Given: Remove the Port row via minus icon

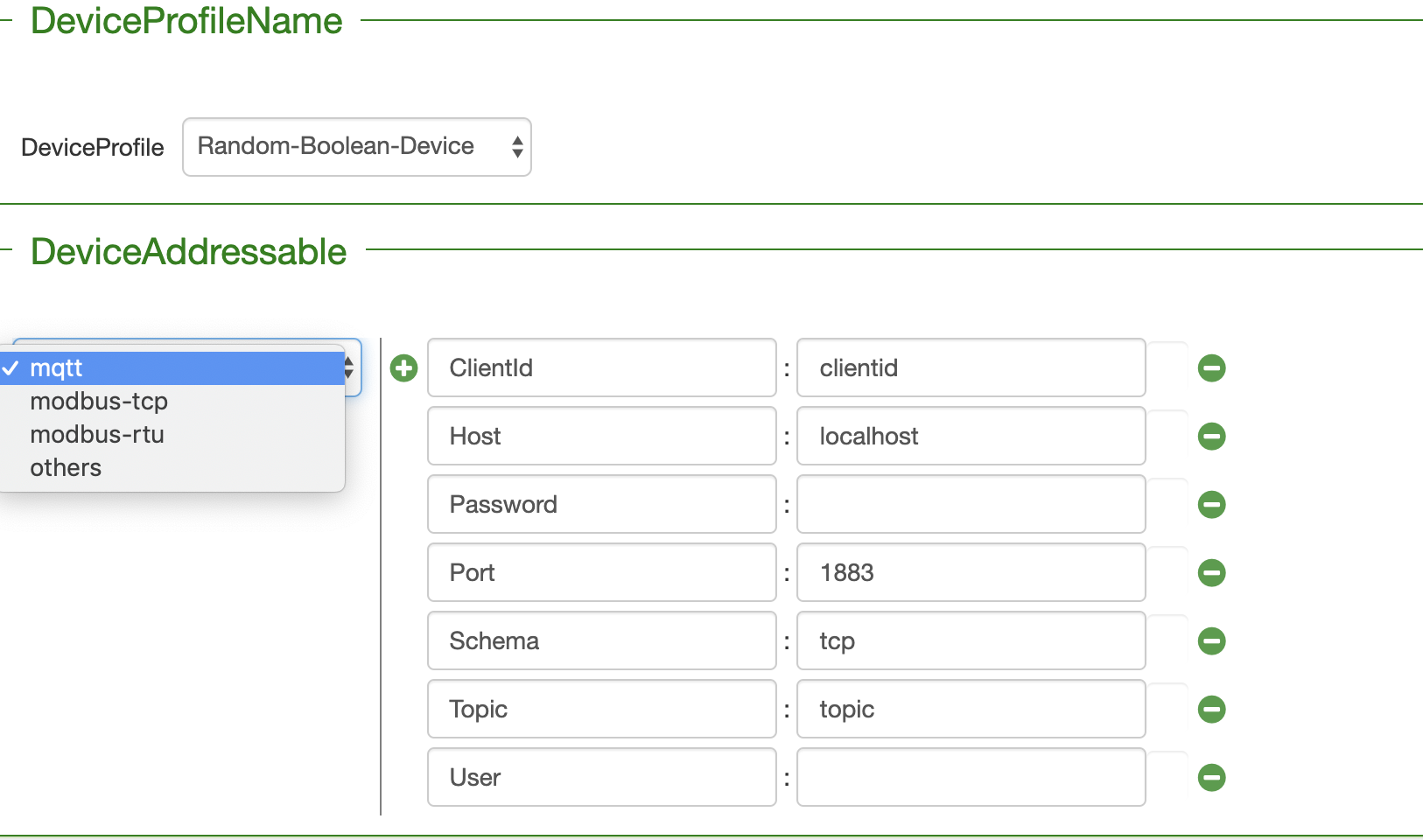Looking at the screenshot, I should [x=1212, y=572].
